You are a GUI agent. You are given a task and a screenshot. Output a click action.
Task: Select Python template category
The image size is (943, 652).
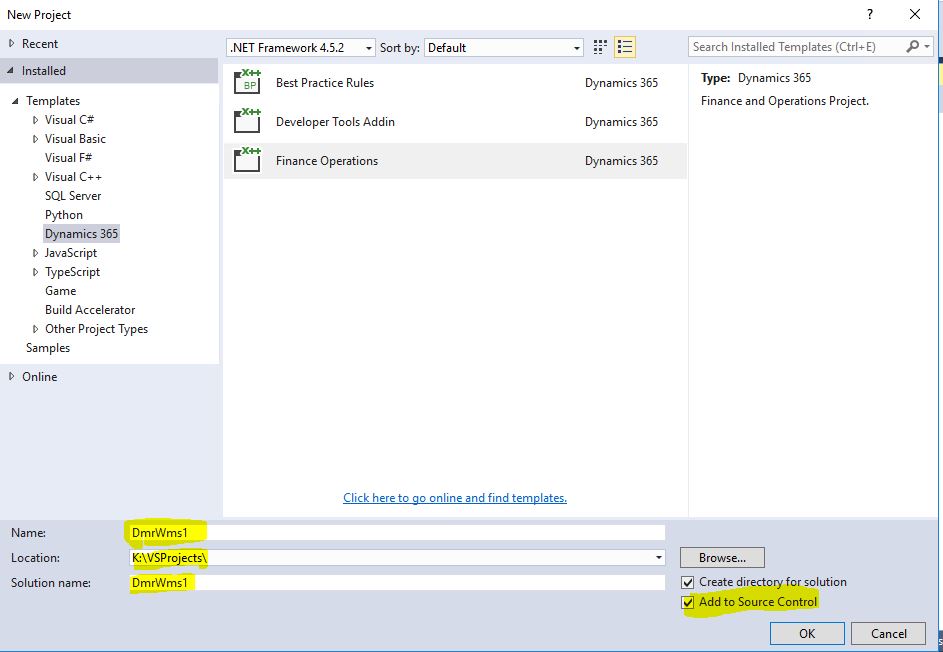coord(64,215)
